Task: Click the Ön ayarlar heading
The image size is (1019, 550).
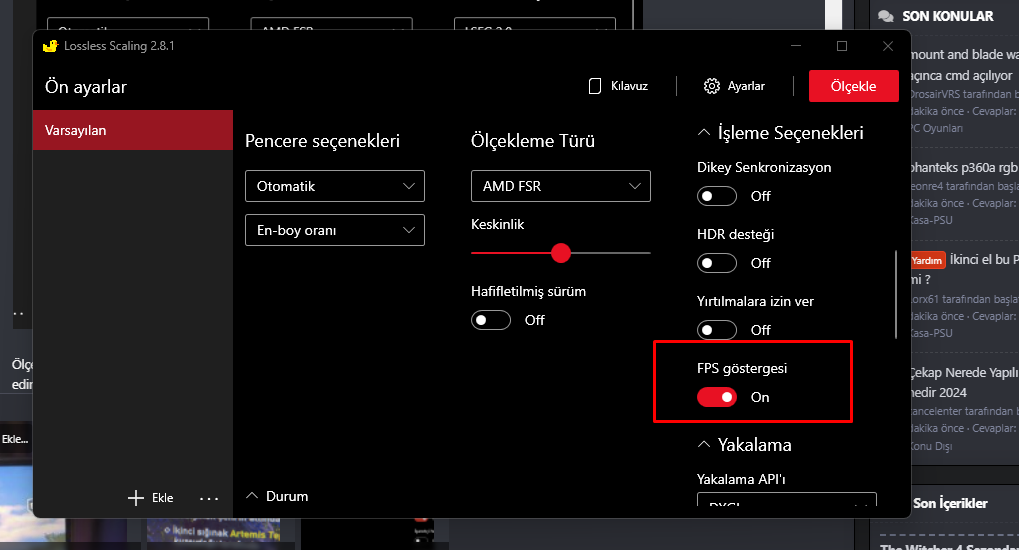Action: coord(86,87)
